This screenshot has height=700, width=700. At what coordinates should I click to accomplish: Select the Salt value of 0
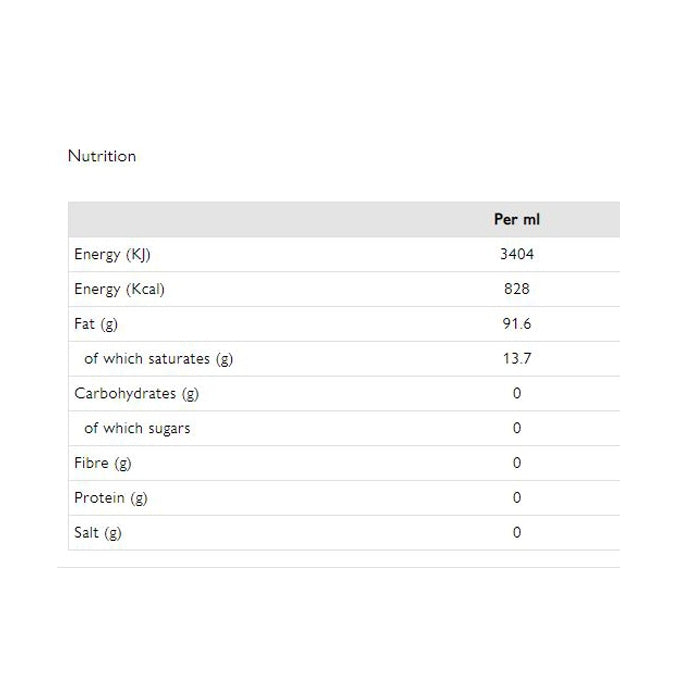coord(516,533)
